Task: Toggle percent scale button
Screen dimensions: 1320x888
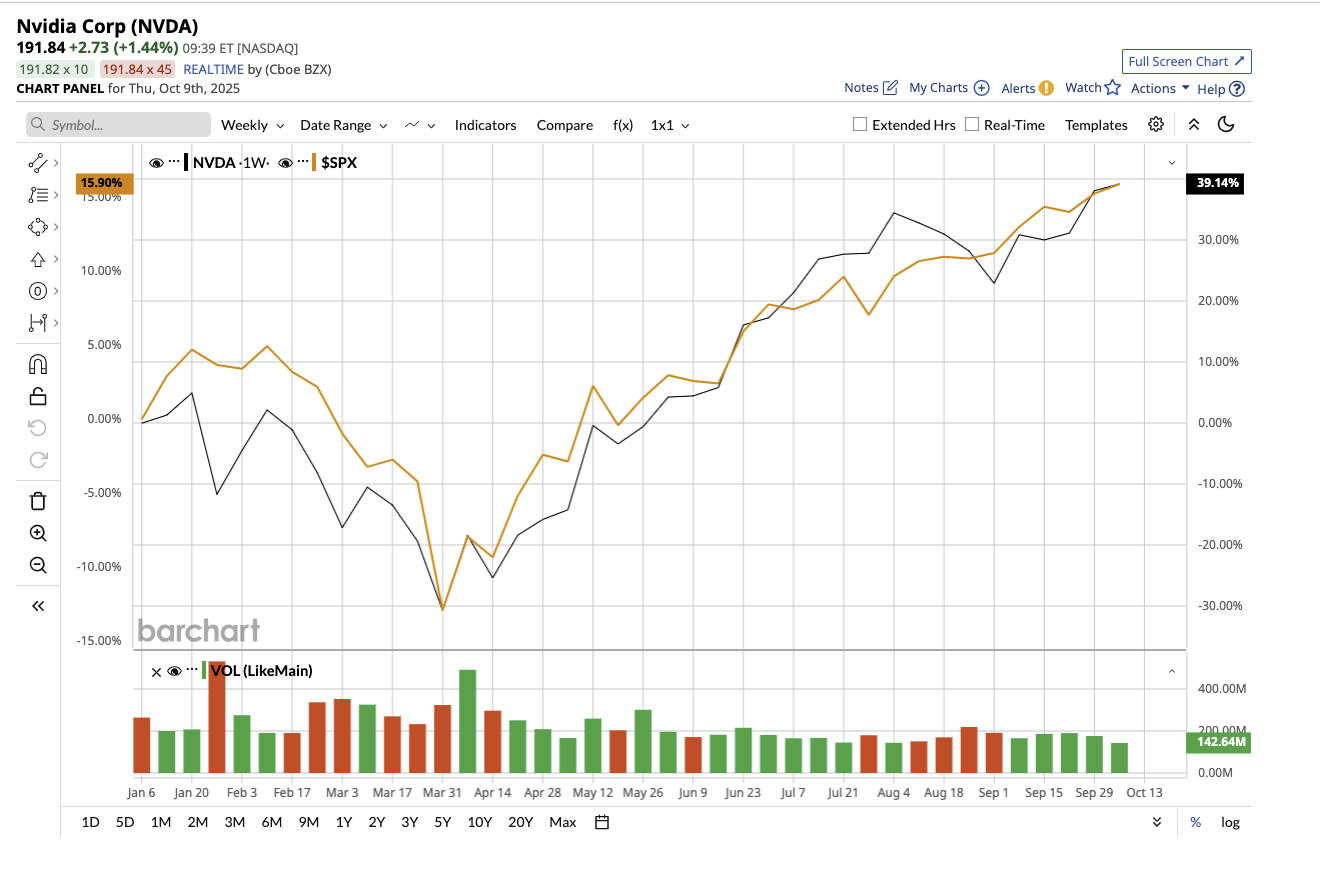Action: [x=1196, y=822]
